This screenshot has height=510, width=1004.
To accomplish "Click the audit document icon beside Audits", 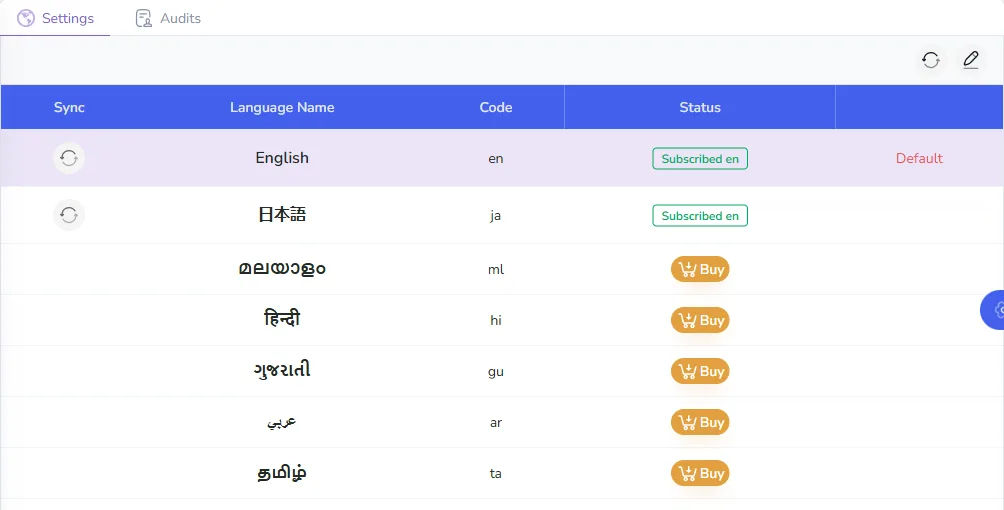I will pyautogui.click(x=143, y=18).
